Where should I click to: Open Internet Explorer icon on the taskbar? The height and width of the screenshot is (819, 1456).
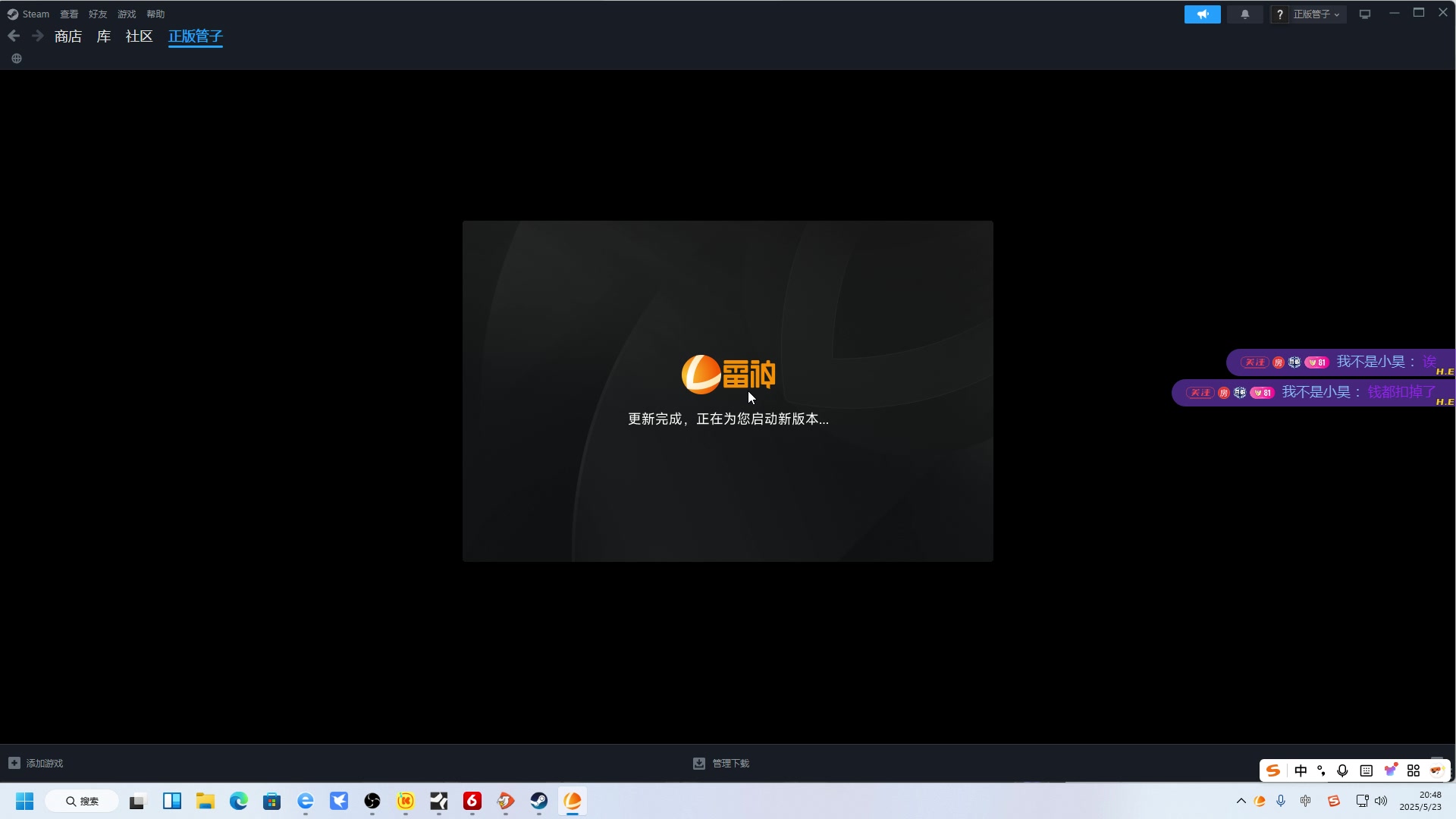(x=306, y=801)
